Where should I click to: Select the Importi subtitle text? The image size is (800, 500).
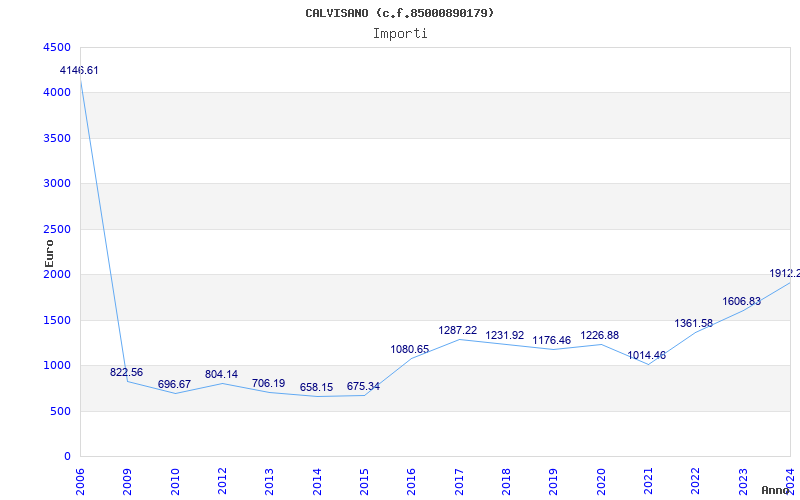[x=400, y=34]
